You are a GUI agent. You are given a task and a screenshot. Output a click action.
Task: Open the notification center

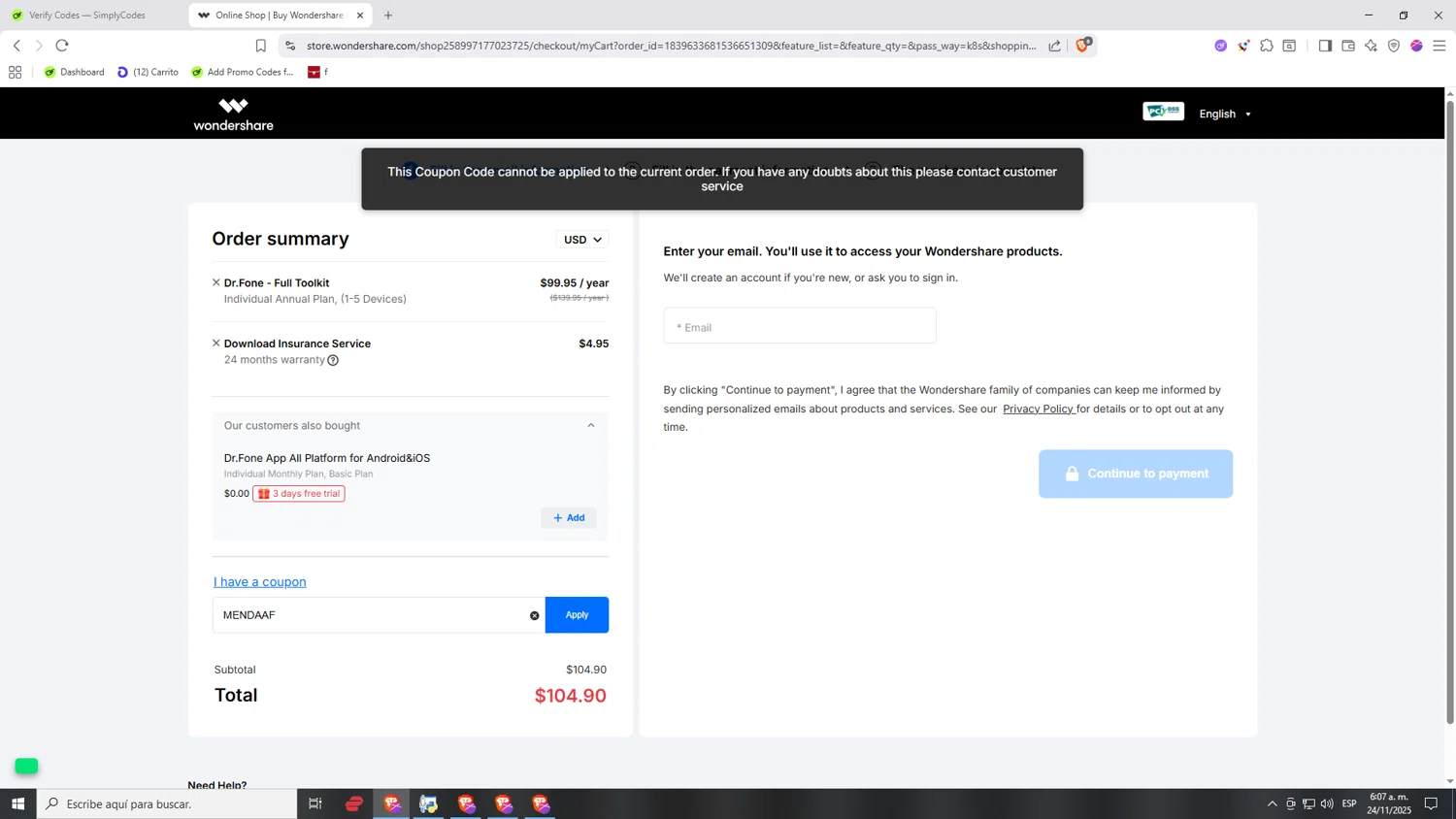(1431, 803)
